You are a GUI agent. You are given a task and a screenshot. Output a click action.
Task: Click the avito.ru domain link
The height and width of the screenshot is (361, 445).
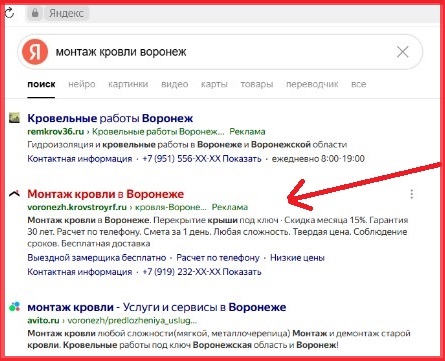click(x=43, y=320)
